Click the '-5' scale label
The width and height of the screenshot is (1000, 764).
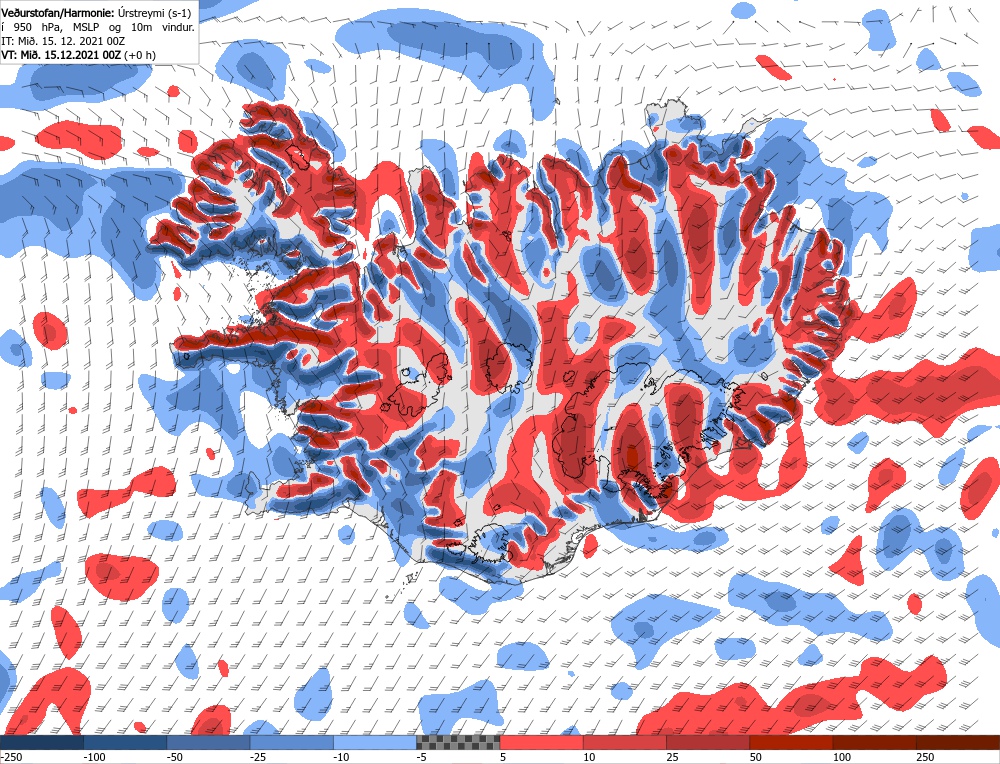422,757
